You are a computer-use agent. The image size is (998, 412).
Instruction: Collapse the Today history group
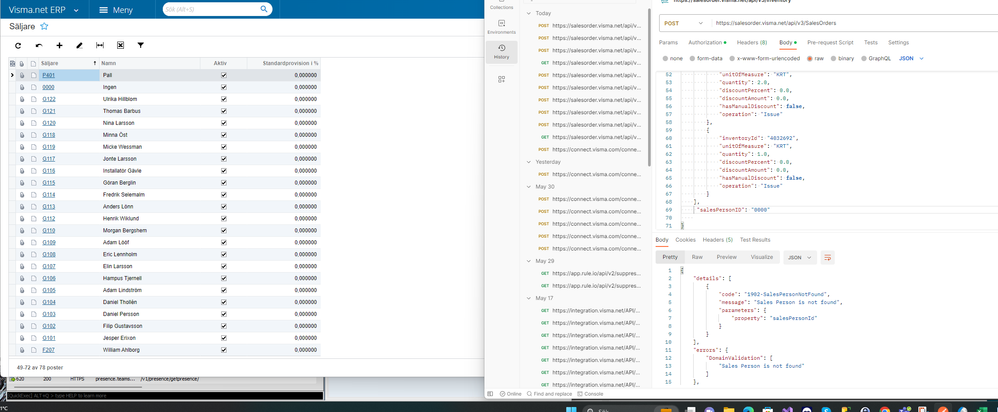(x=528, y=13)
